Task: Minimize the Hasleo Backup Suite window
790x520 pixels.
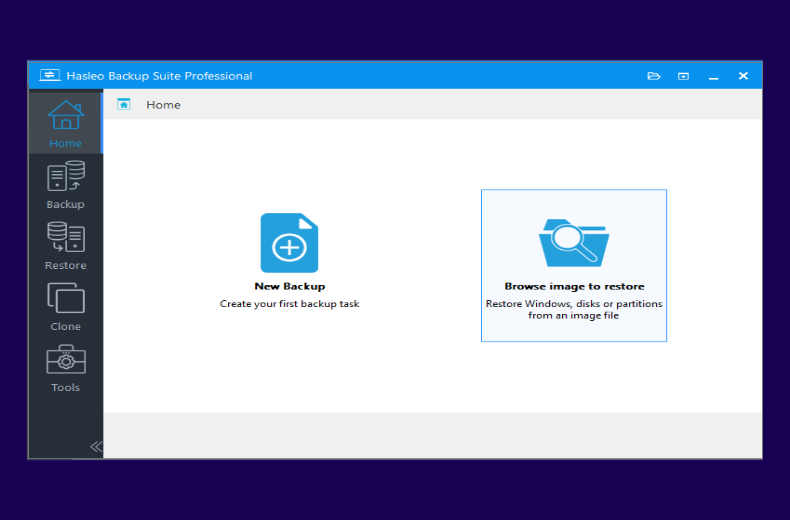Action: [x=713, y=77]
